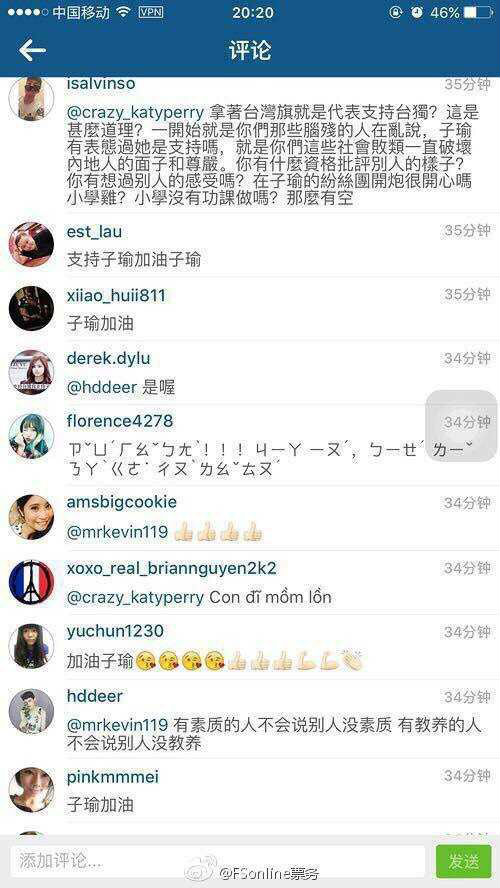Open derek.dylu's avatar
This screenshot has width=500, height=888.
[x=31, y=372]
